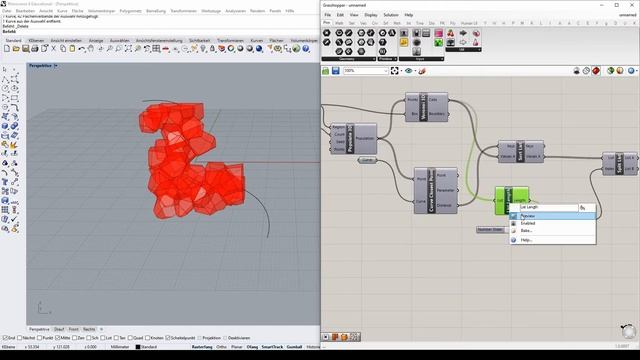Toggle Gumball in Rhino status bar
640x360 pixels.
point(294,347)
